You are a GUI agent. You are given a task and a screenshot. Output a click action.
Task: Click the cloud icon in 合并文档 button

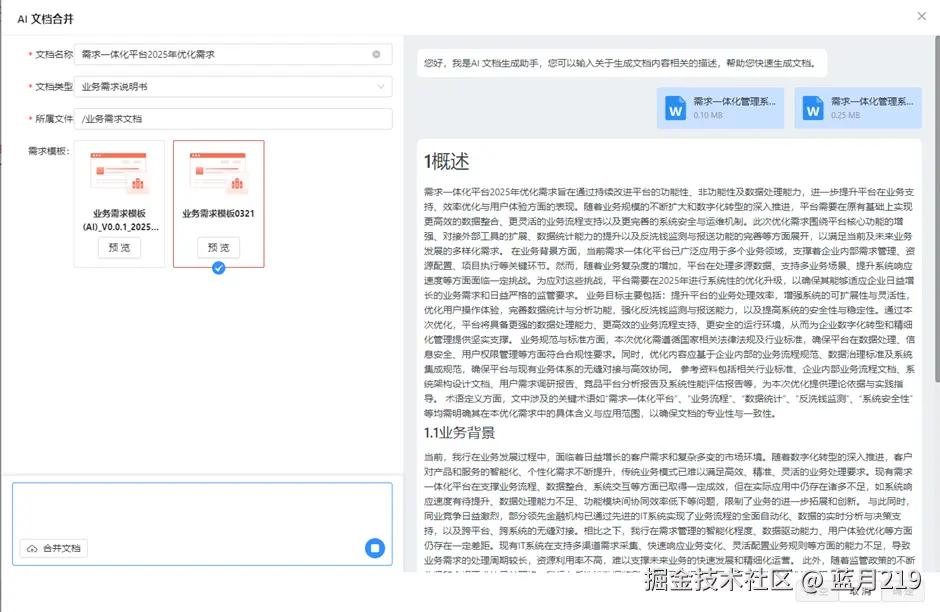pyautogui.click(x=32, y=548)
